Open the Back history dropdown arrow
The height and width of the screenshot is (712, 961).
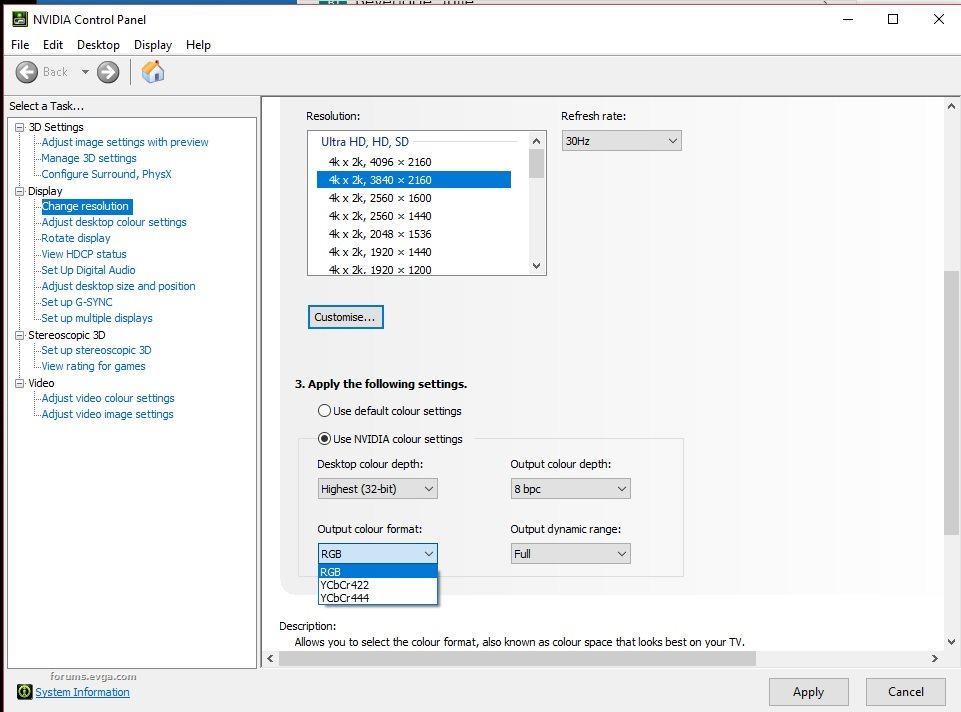pyautogui.click(x=85, y=72)
